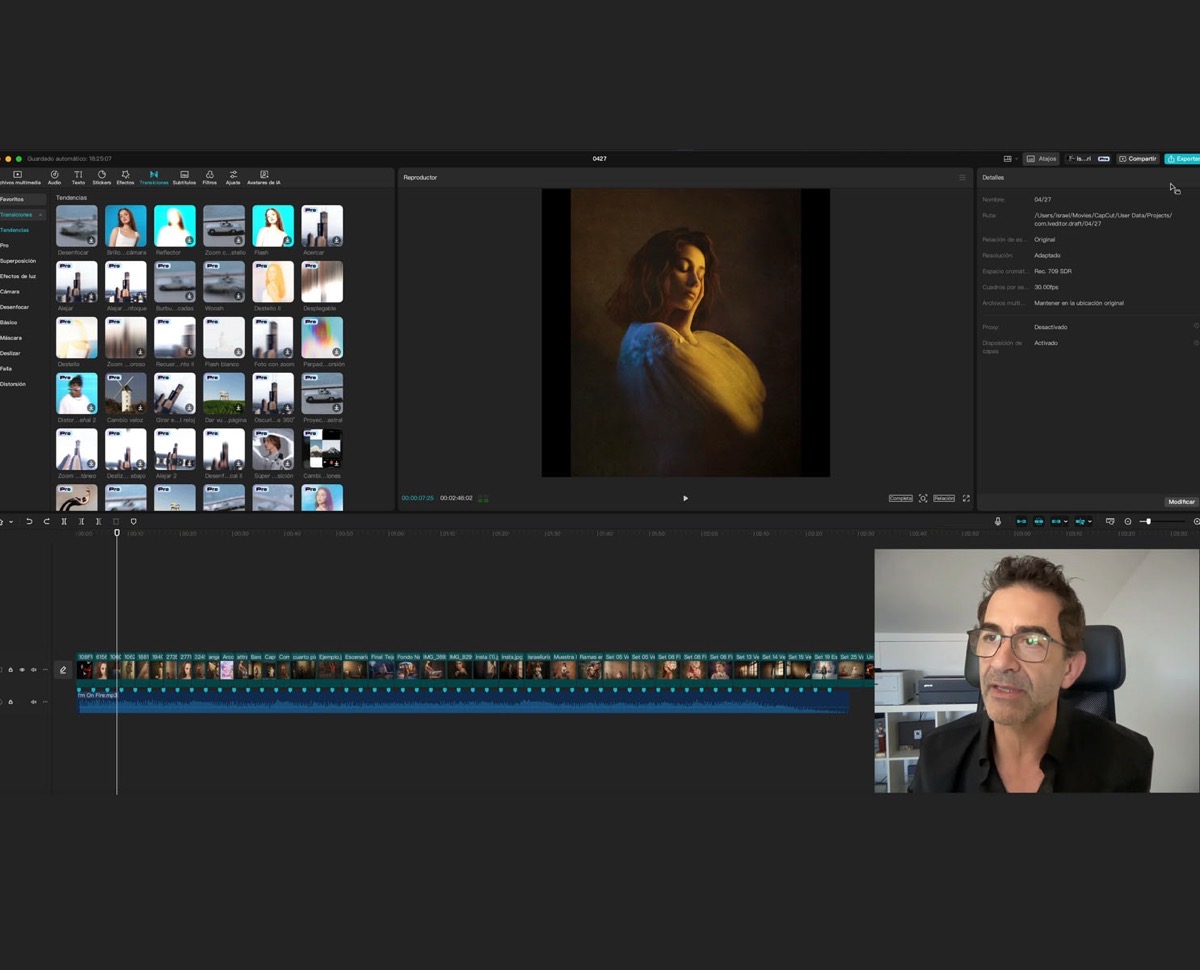Image resolution: width=1200 pixels, height=970 pixels.
Task: Click the Modificar button in Detalles
Action: (x=1181, y=501)
